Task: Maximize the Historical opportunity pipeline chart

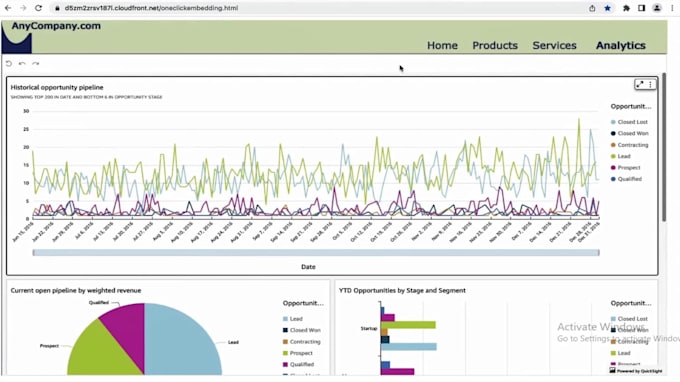Action: pos(640,85)
